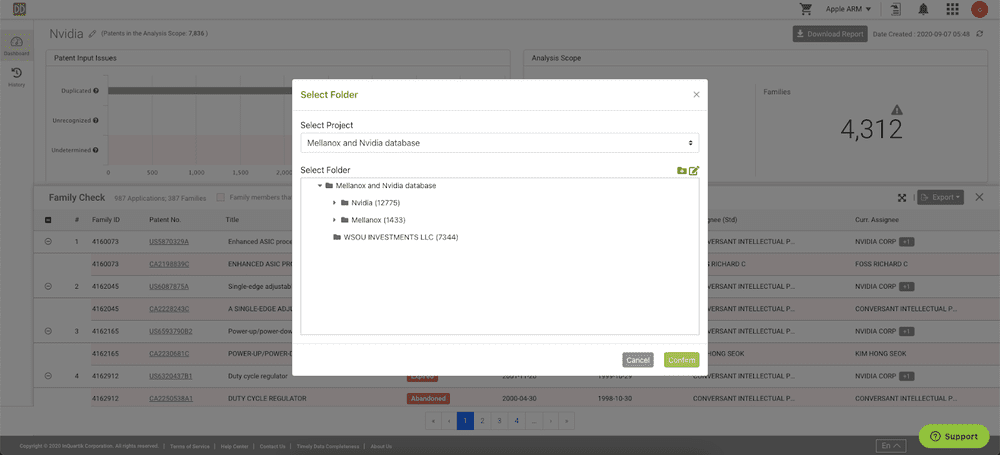The width and height of the screenshot is (1000, 455).
Task: Go to first page of results
Action: tap(434, 421)
